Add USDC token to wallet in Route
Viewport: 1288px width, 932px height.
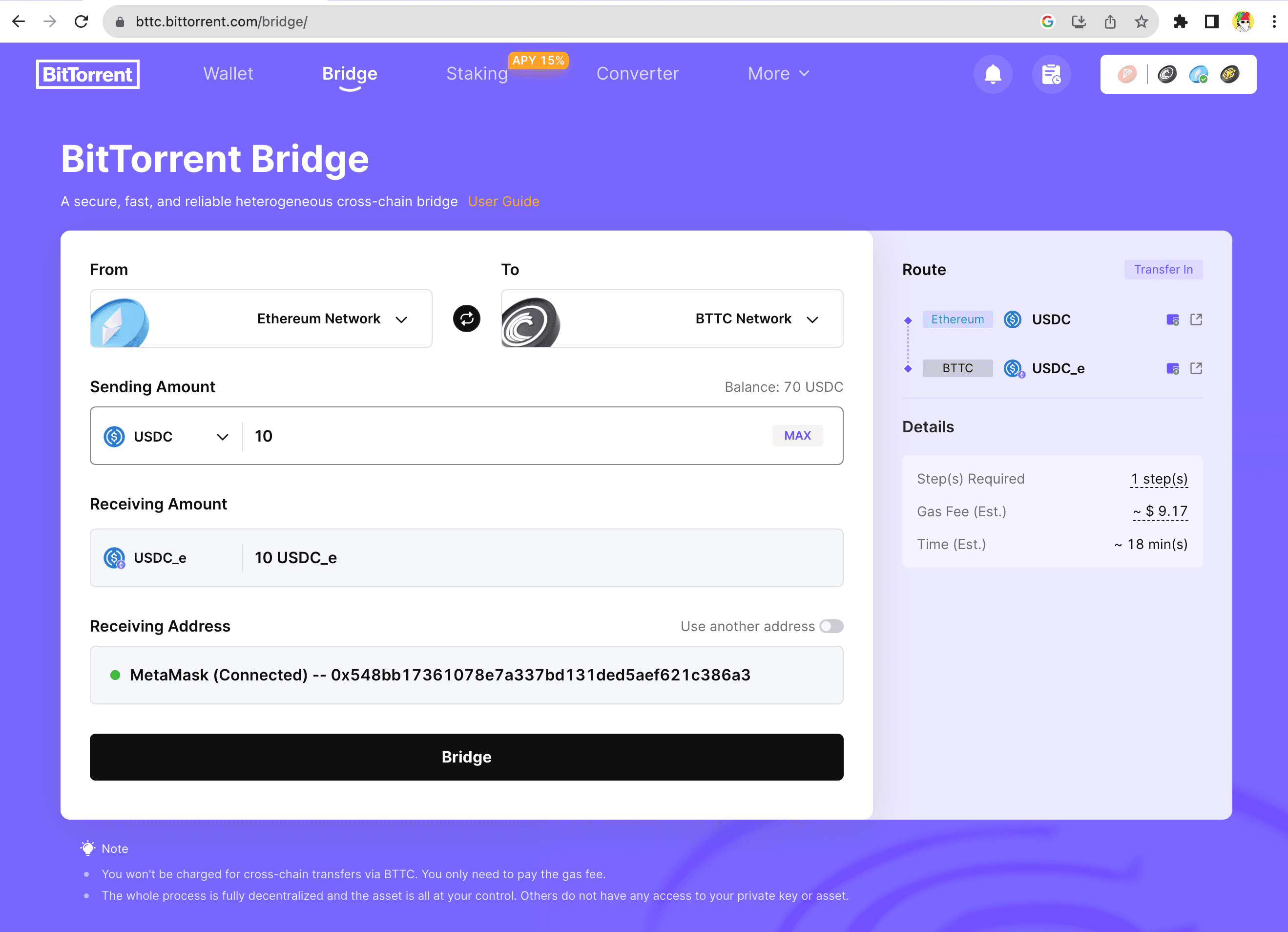[1173, 320]
